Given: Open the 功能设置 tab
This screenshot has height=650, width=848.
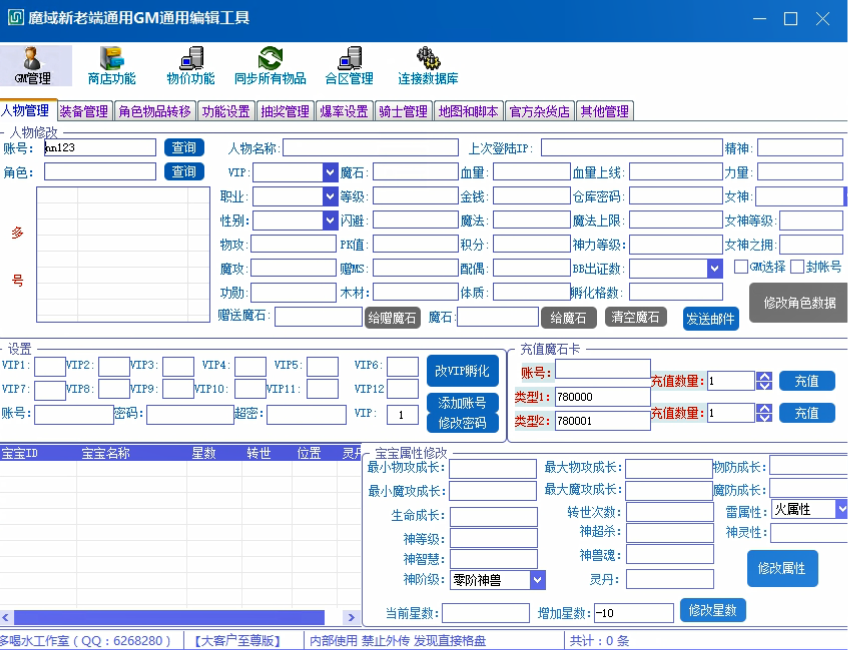Looking at the screenshot, I should (x=226, y=111).
